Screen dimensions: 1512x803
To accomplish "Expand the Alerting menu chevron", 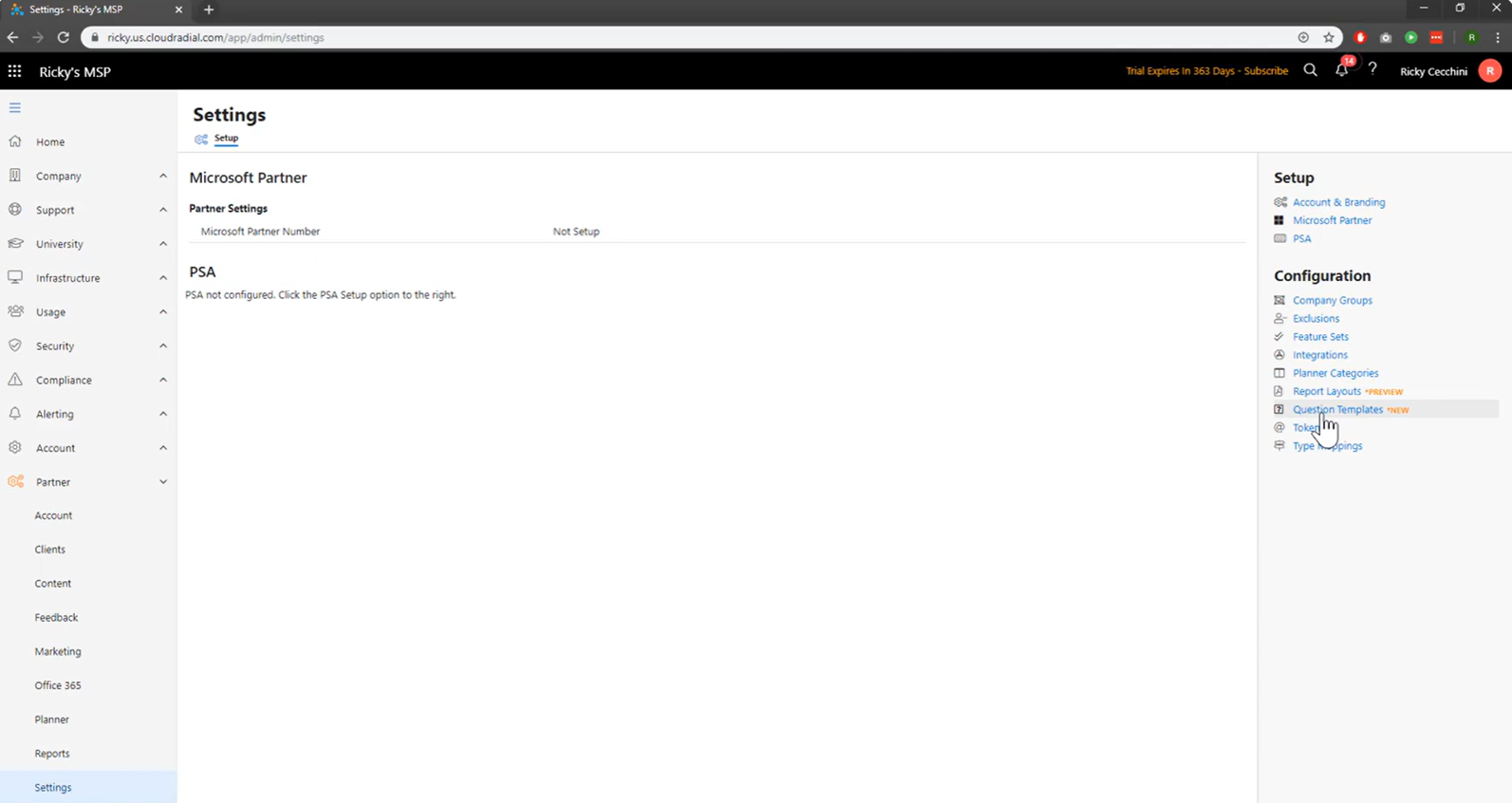I will (163, 414).
